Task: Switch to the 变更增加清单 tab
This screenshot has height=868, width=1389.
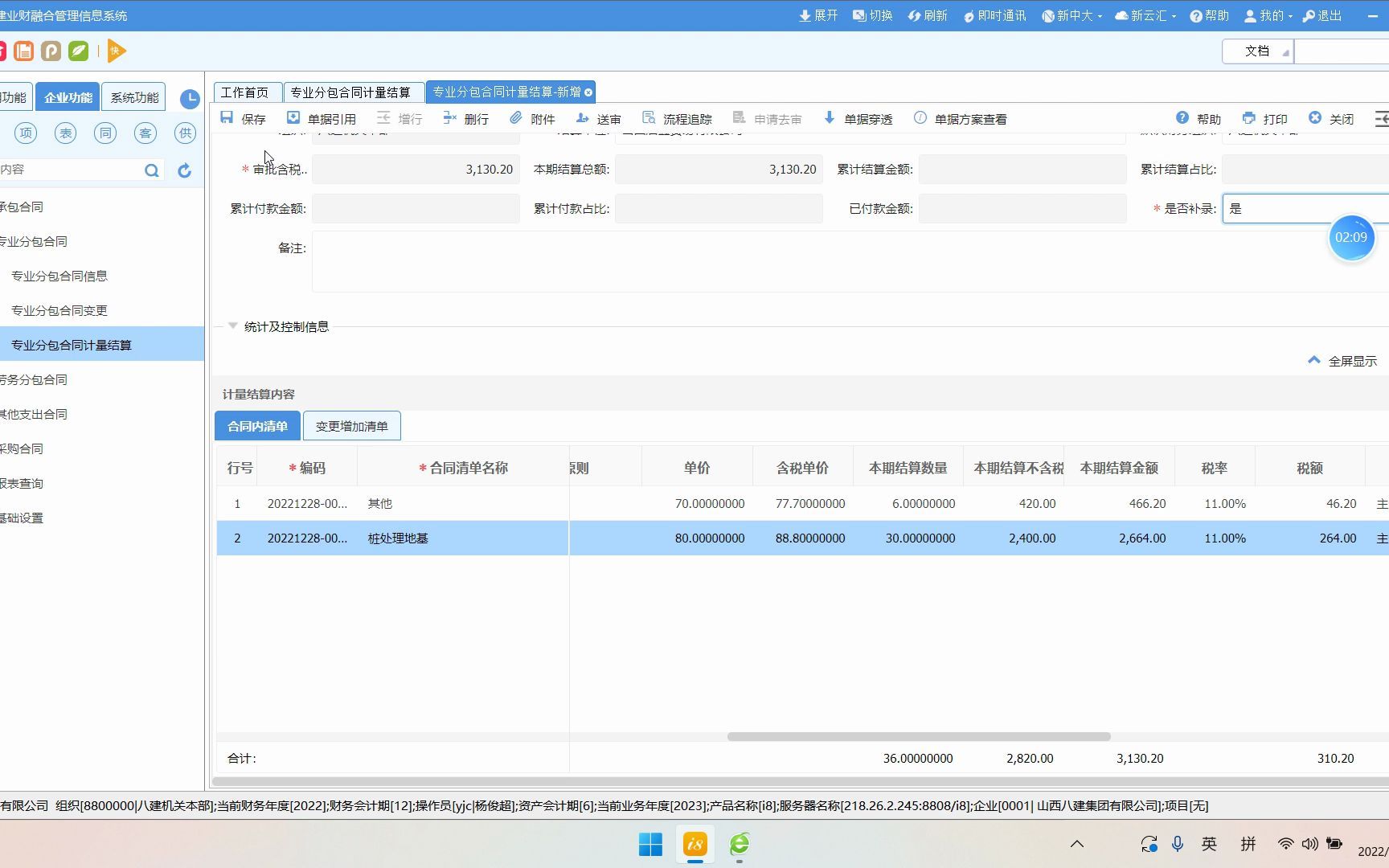Action: 351,425
